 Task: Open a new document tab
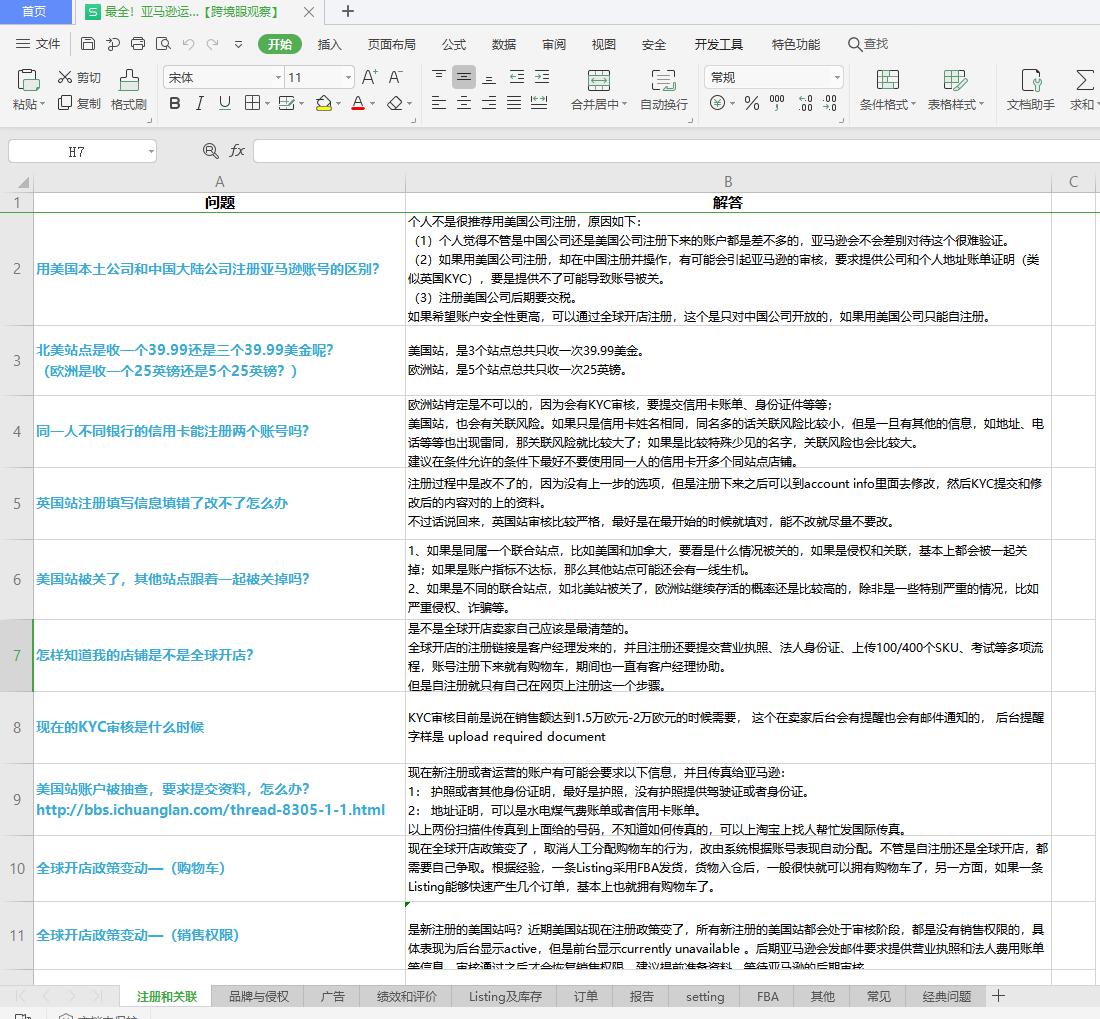point(348,11)
